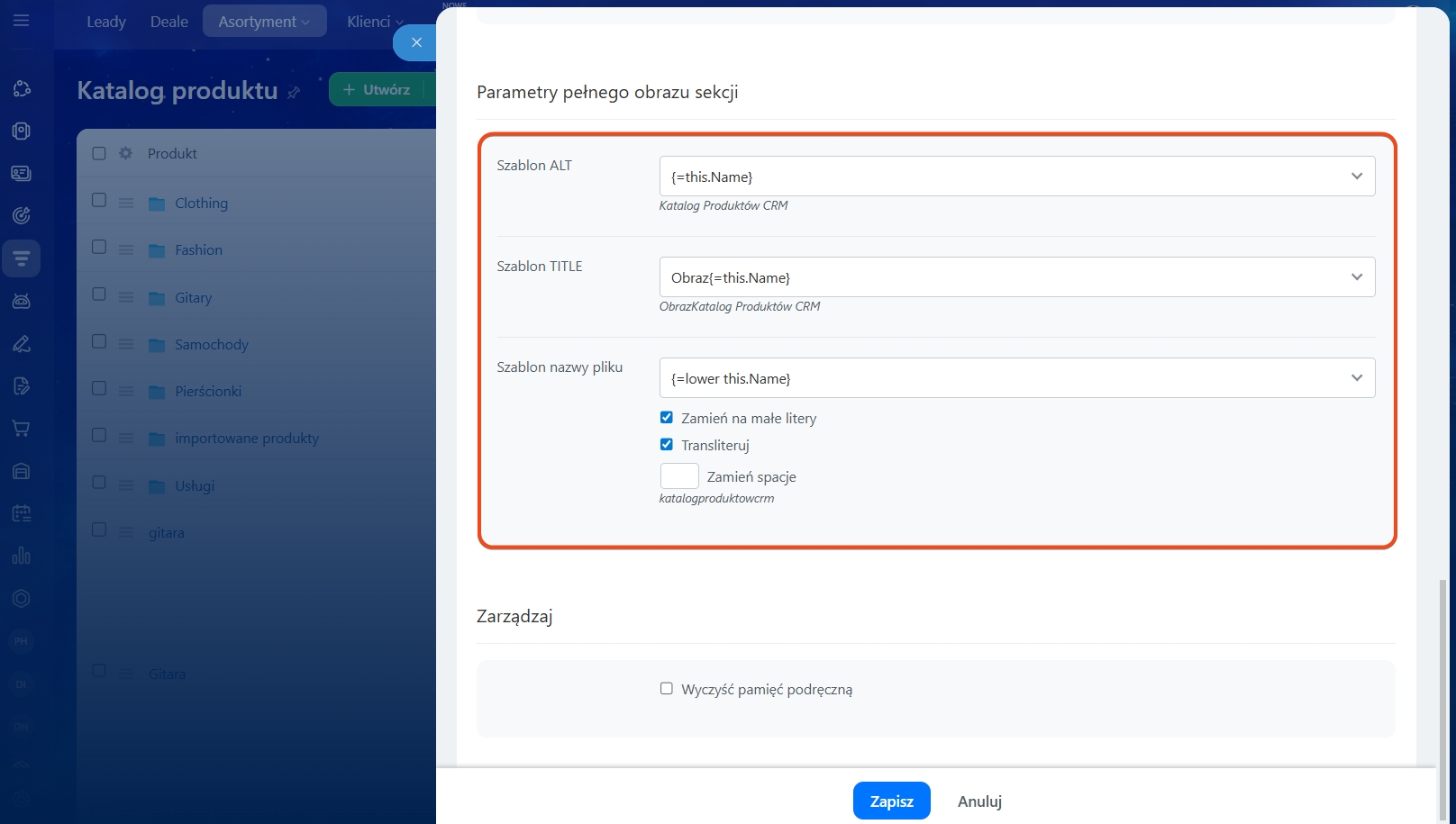This screenshot has height=824, width=1456.
Task: Click the robot automation sidebar icon
Action: (x=22, y=301)
